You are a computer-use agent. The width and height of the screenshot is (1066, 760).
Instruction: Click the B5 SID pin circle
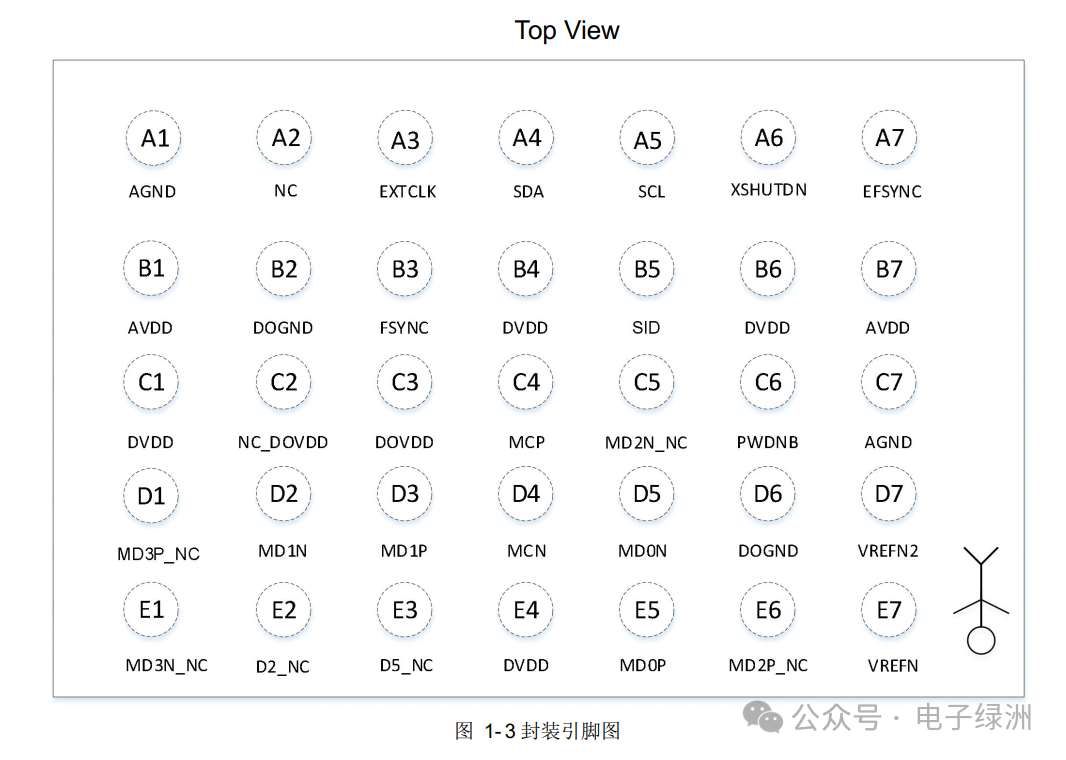coord(647,270)
